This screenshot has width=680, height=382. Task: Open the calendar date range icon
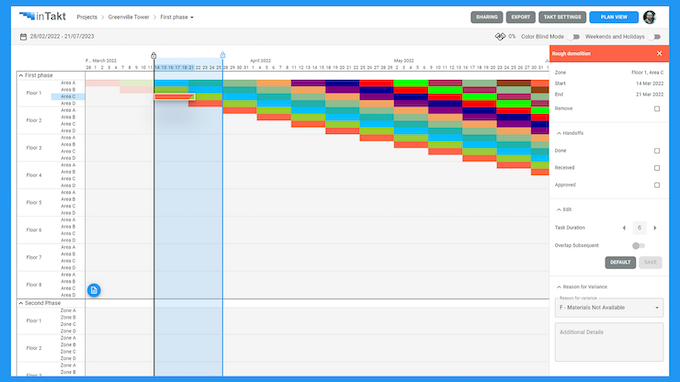[x=23, y=37]
